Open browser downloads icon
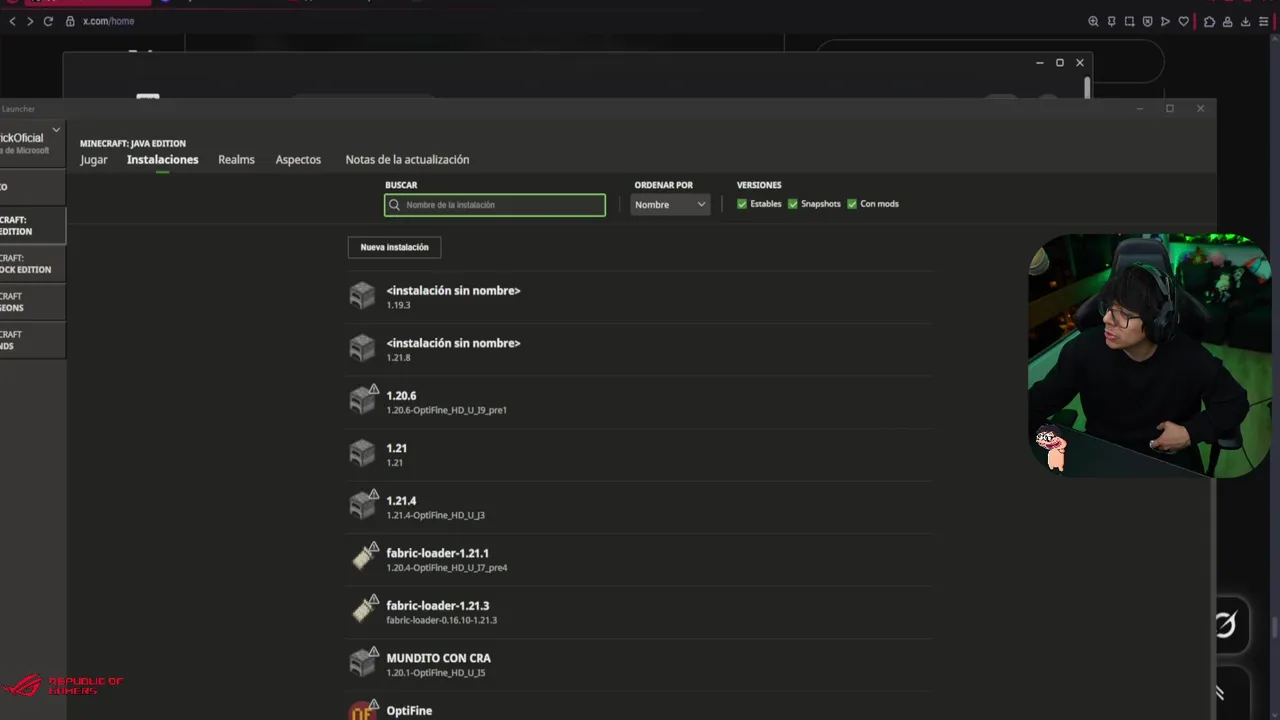 point(1246,21)
